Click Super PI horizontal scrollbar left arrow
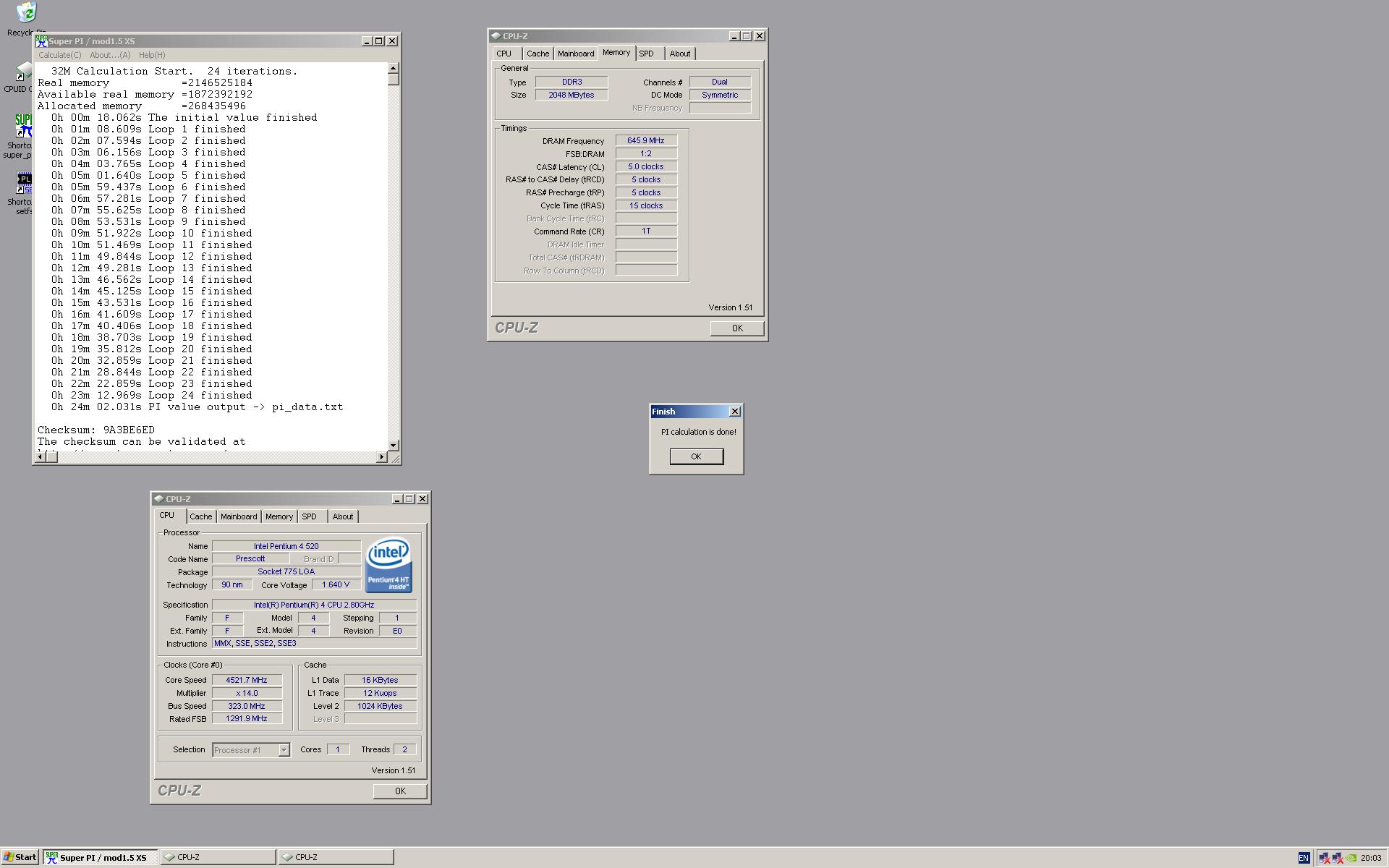 tap(41, 457)
